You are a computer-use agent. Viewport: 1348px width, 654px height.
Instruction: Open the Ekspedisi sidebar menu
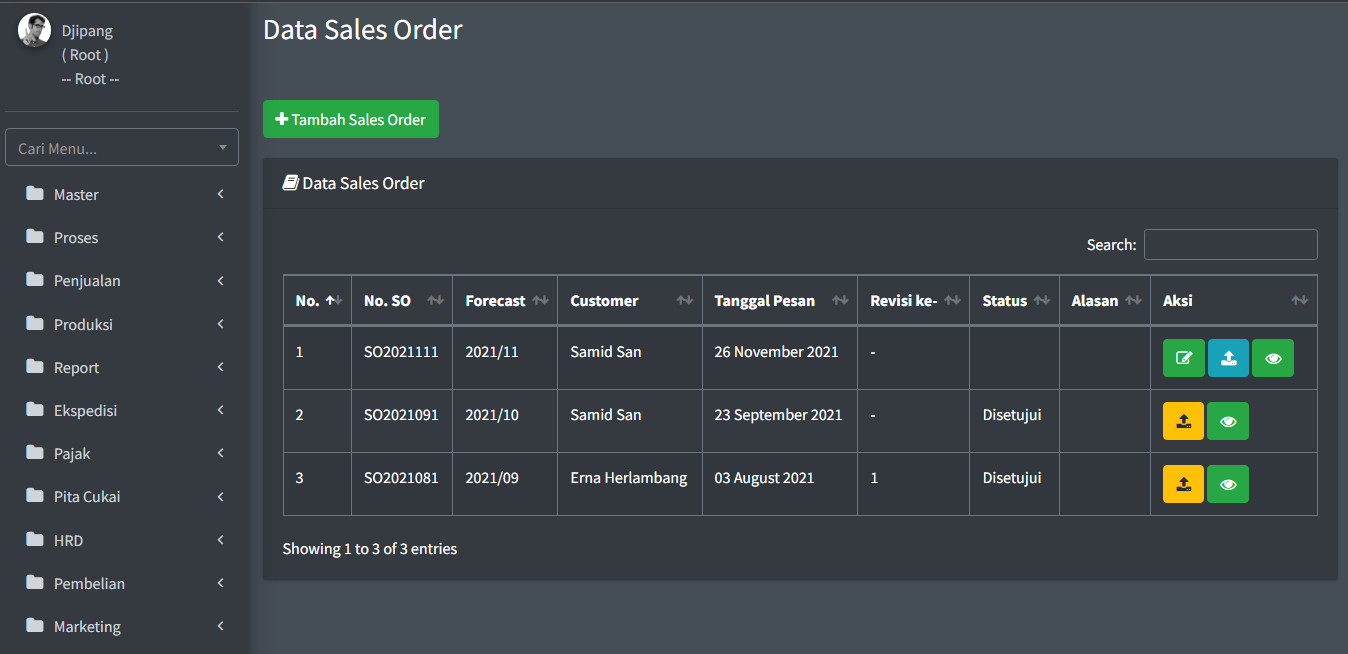85,411
